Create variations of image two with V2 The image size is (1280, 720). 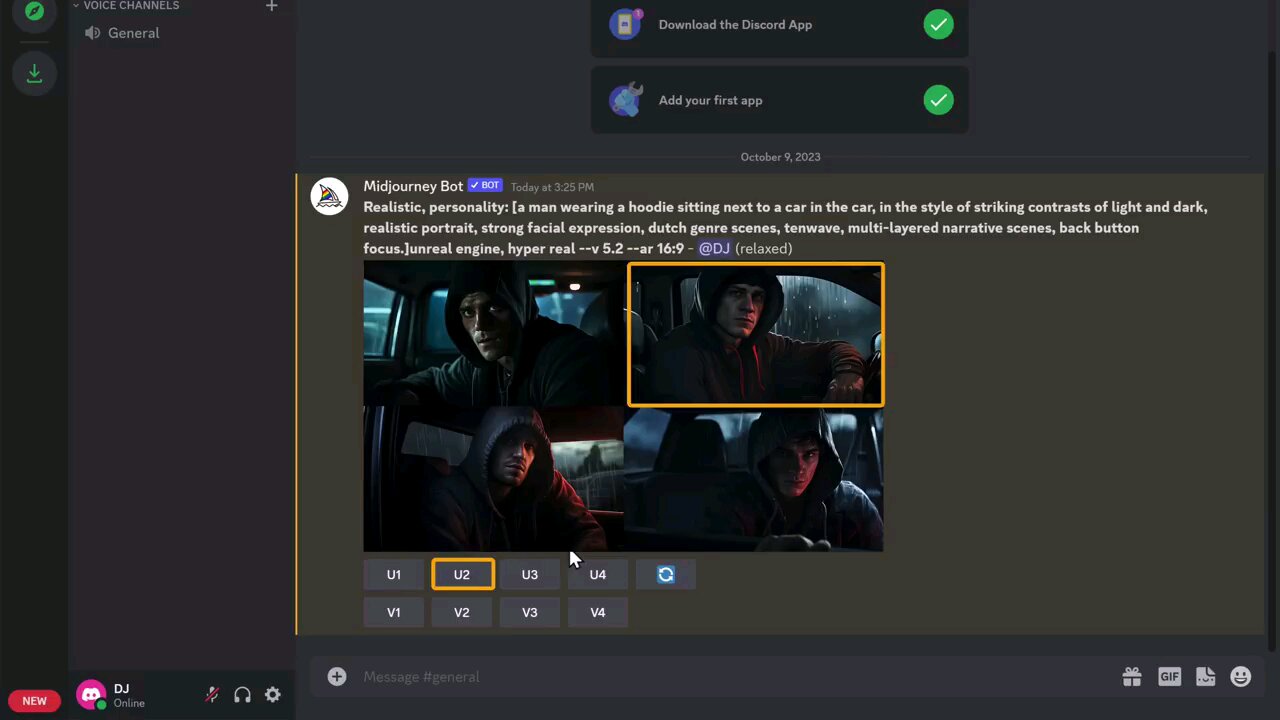point(462,613)
